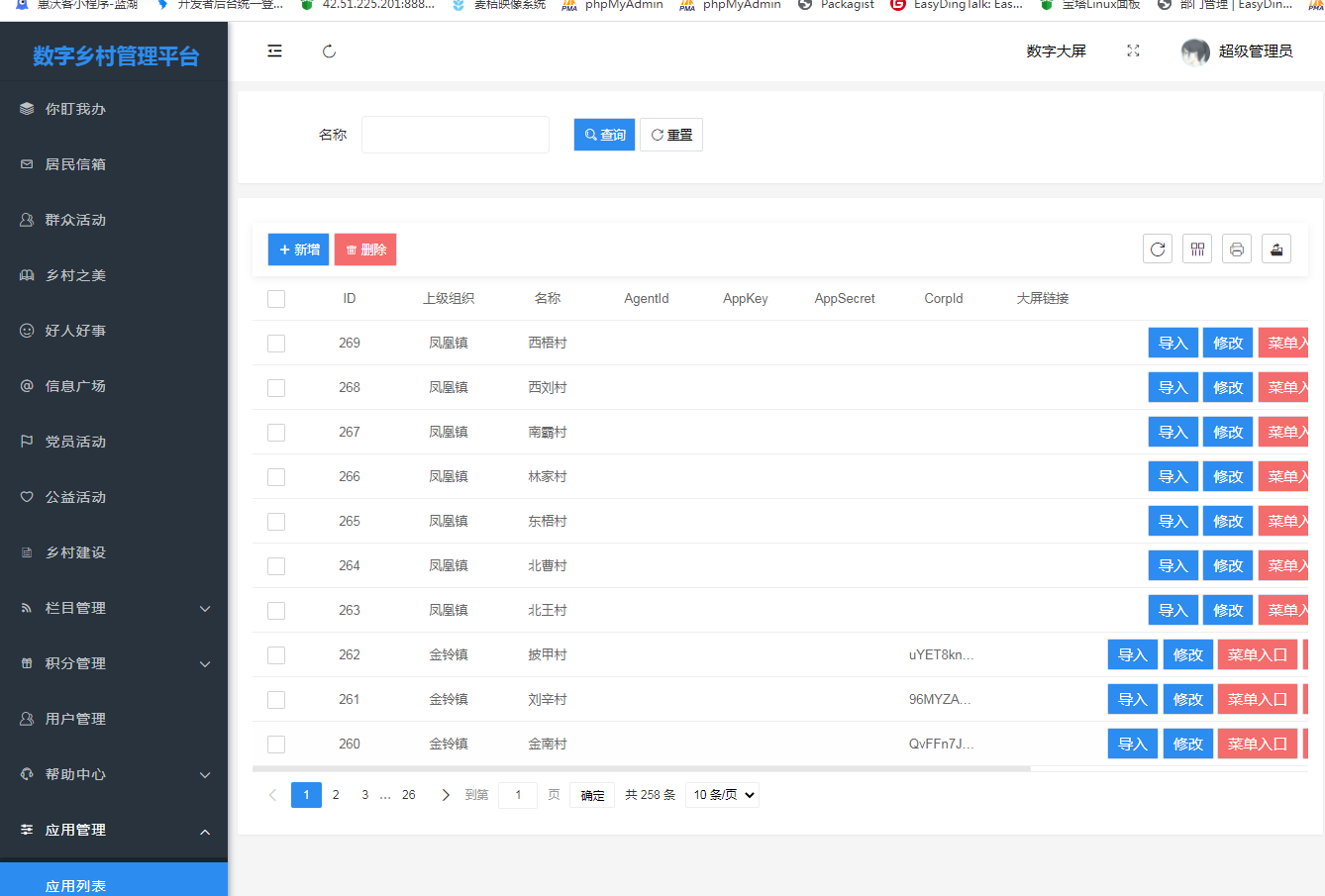Open the super admin avatar menu
Image resolution: width=1325 pixels, height=896 pixels.
[x=1237, y=51]
